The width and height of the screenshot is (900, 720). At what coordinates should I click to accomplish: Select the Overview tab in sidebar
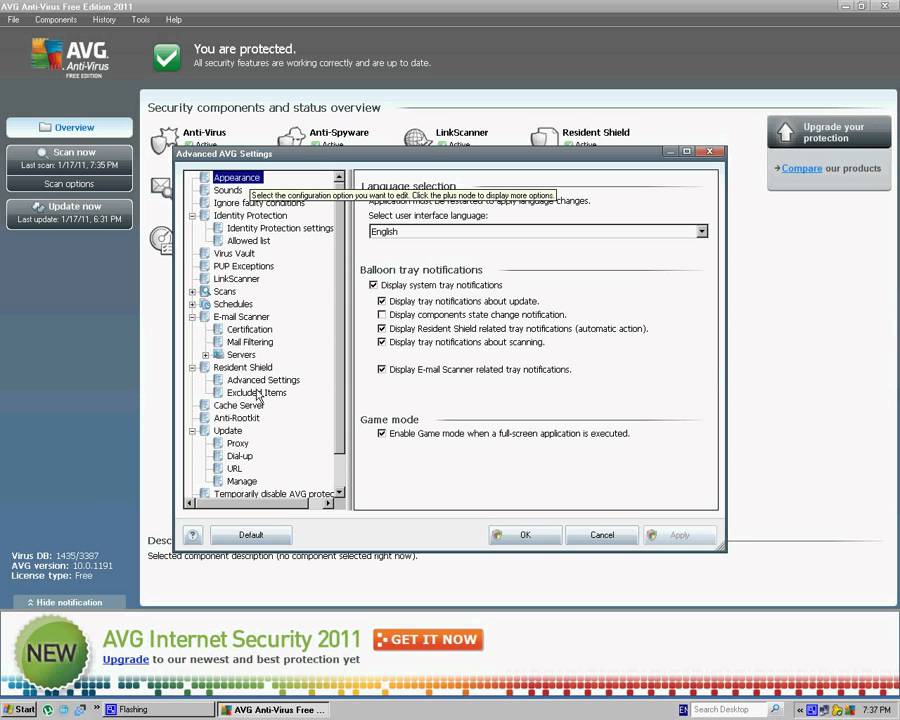[69, 127]
